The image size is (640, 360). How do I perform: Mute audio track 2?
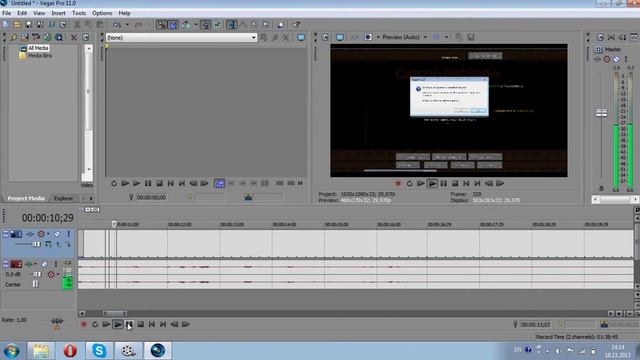click(44, 264)
